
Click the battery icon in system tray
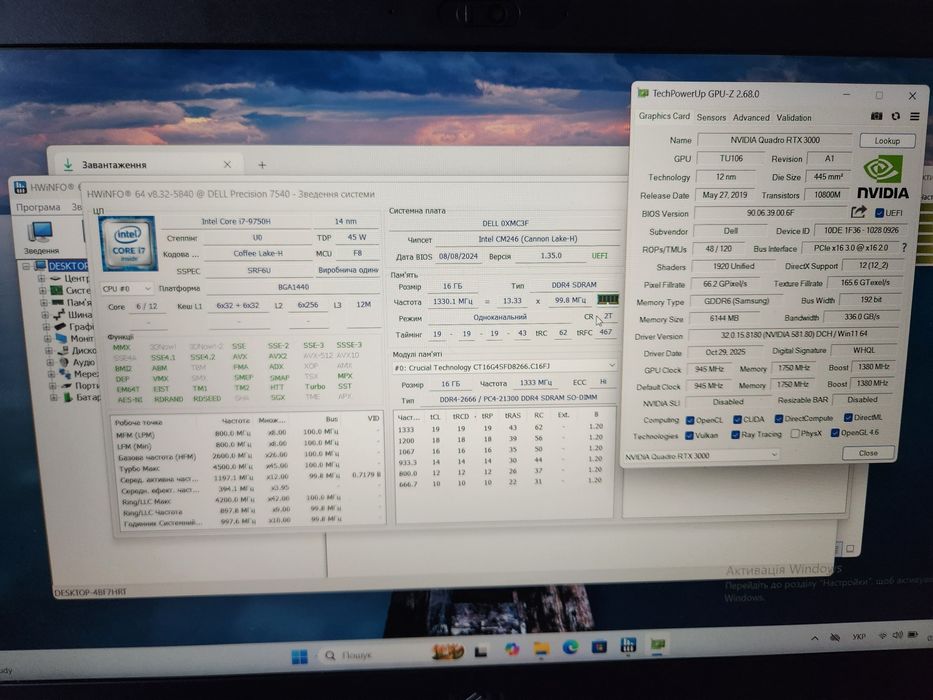click(913, 635)
